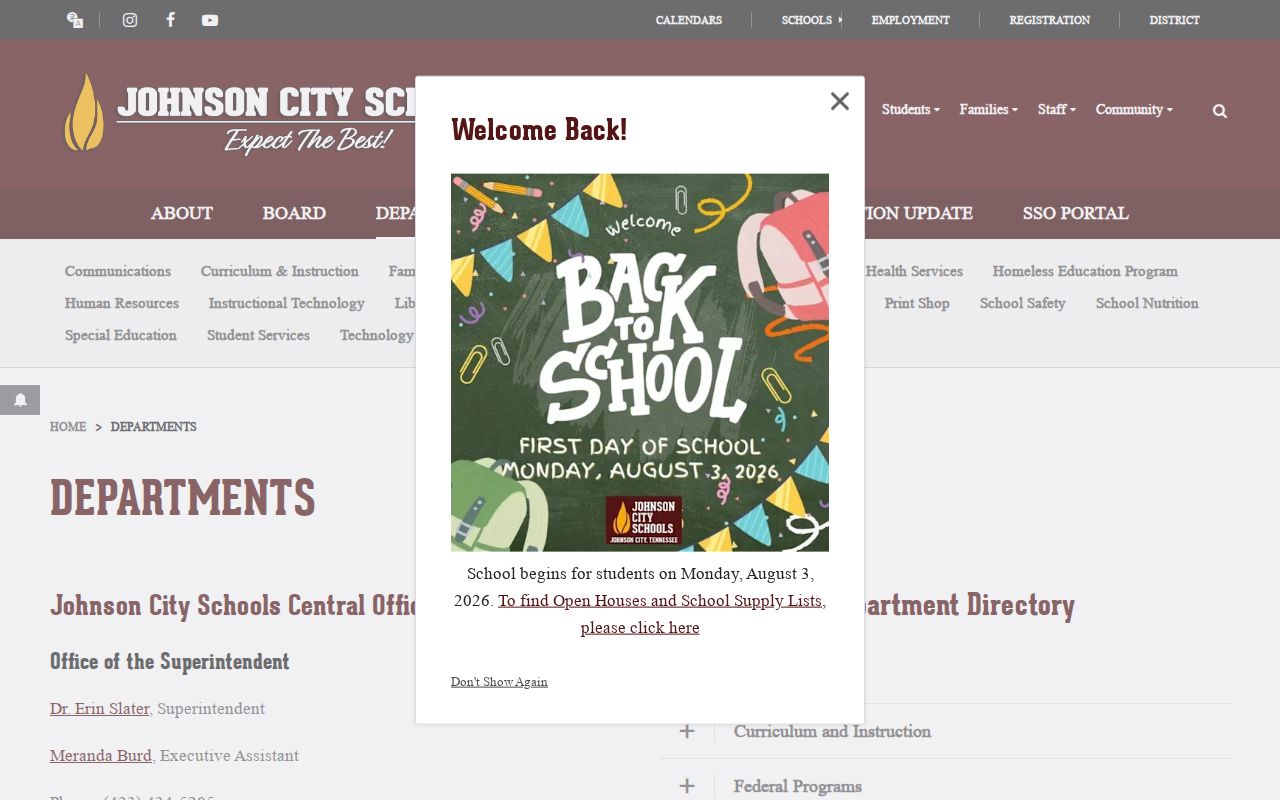Open the translate language icon
1280x800 pixels.
click(x=75, y=20)
